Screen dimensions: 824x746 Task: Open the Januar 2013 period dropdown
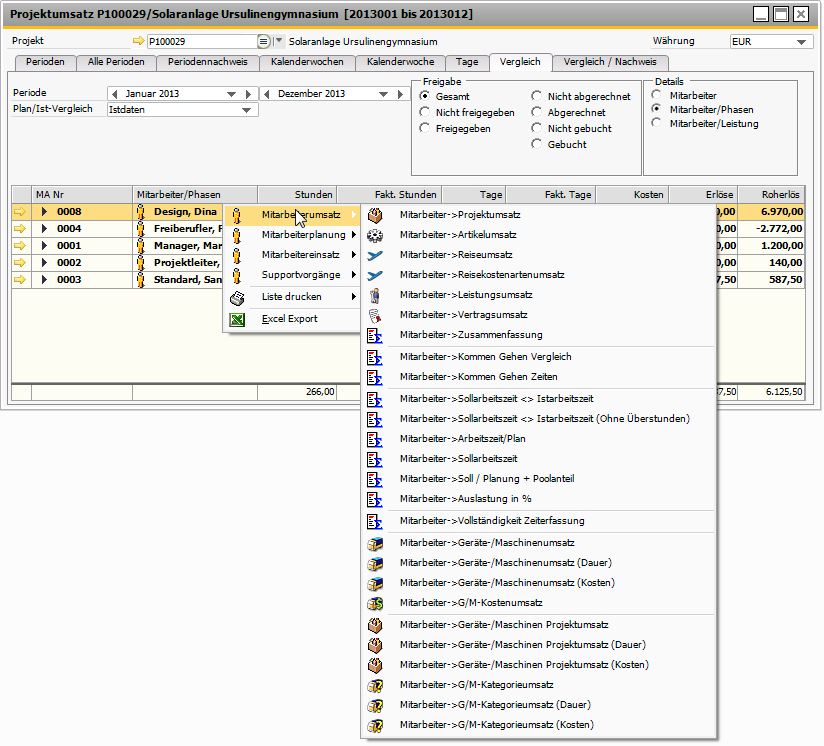coord(231,94)
